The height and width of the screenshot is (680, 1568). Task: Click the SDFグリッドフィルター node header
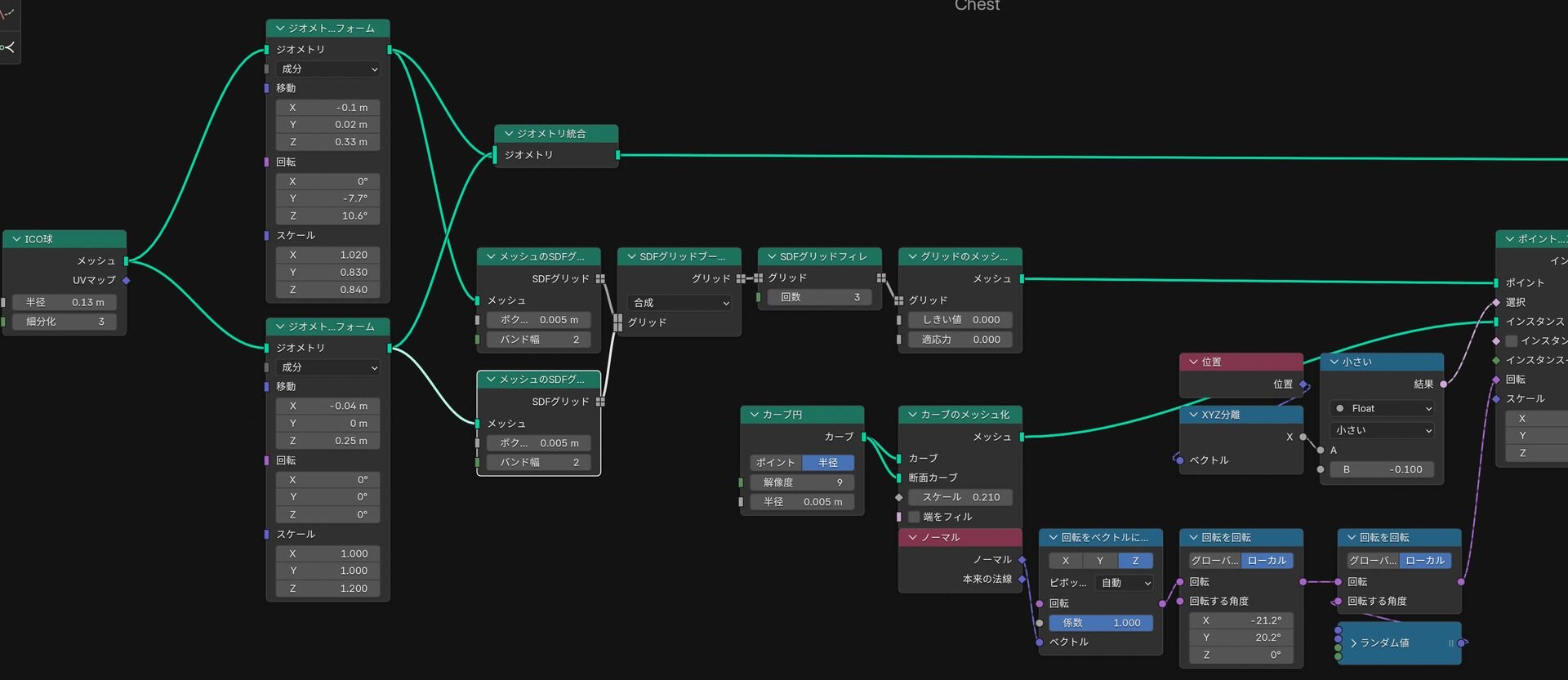pyautogui.click(x=823, y=257)
